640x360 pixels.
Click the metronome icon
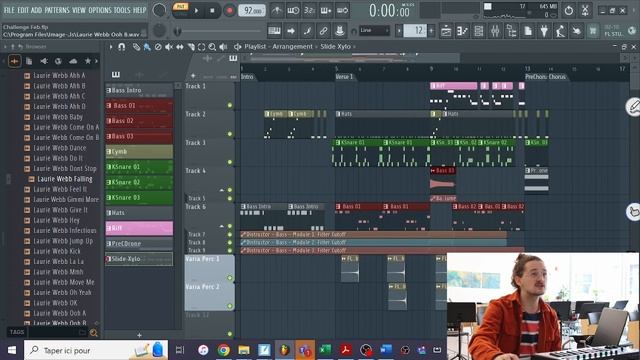pyautogui.click(x=276, y=10)
